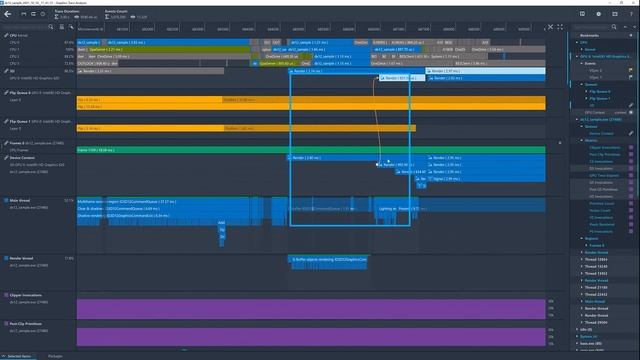Click the fit-to-view expand icon beside X
Screen dimensions: 640x360
pyautogui.click(x=560, y=27)
